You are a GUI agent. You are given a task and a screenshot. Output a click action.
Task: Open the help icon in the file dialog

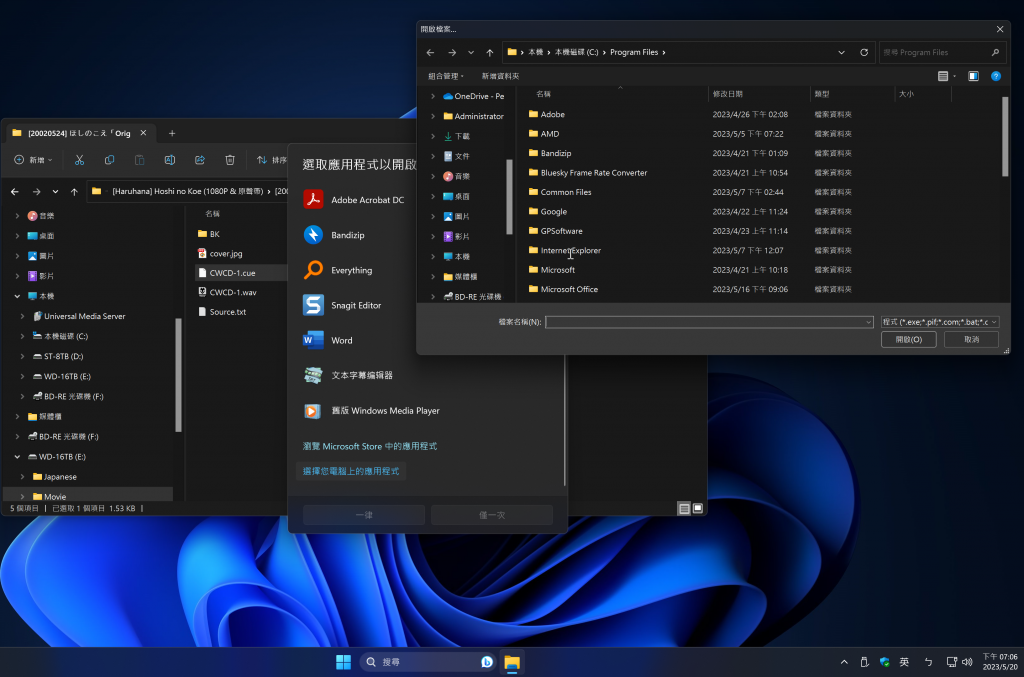click(x=996, y=76)
